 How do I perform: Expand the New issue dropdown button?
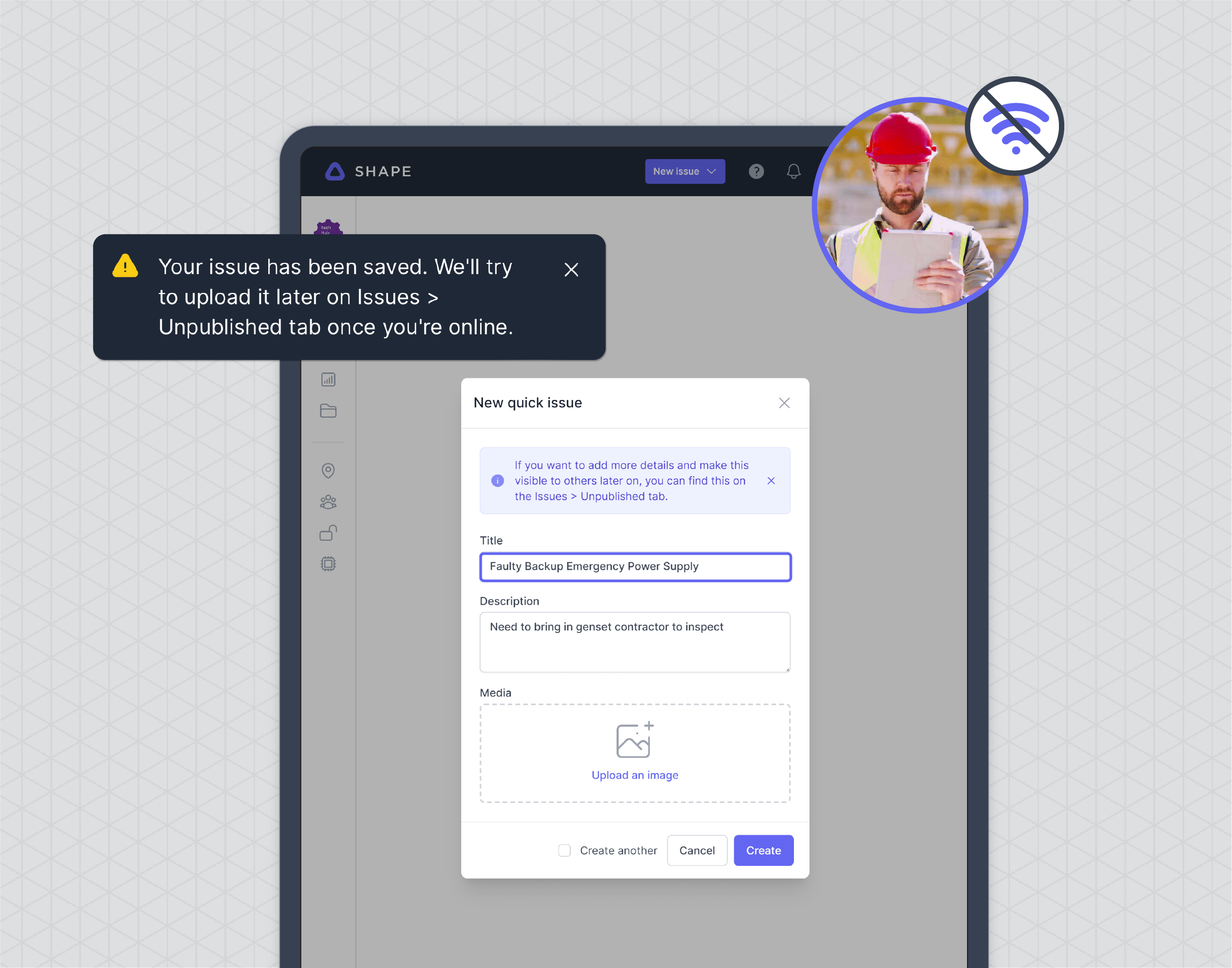710,172
